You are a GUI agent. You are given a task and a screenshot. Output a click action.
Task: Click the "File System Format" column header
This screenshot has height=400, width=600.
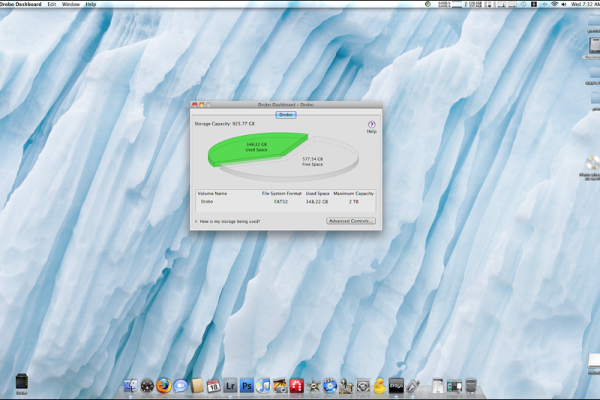coord(282,193)
